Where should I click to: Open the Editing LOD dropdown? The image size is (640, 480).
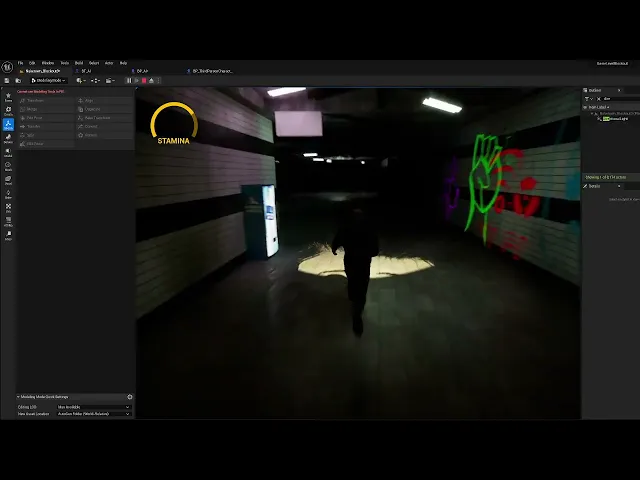(93, 407)
